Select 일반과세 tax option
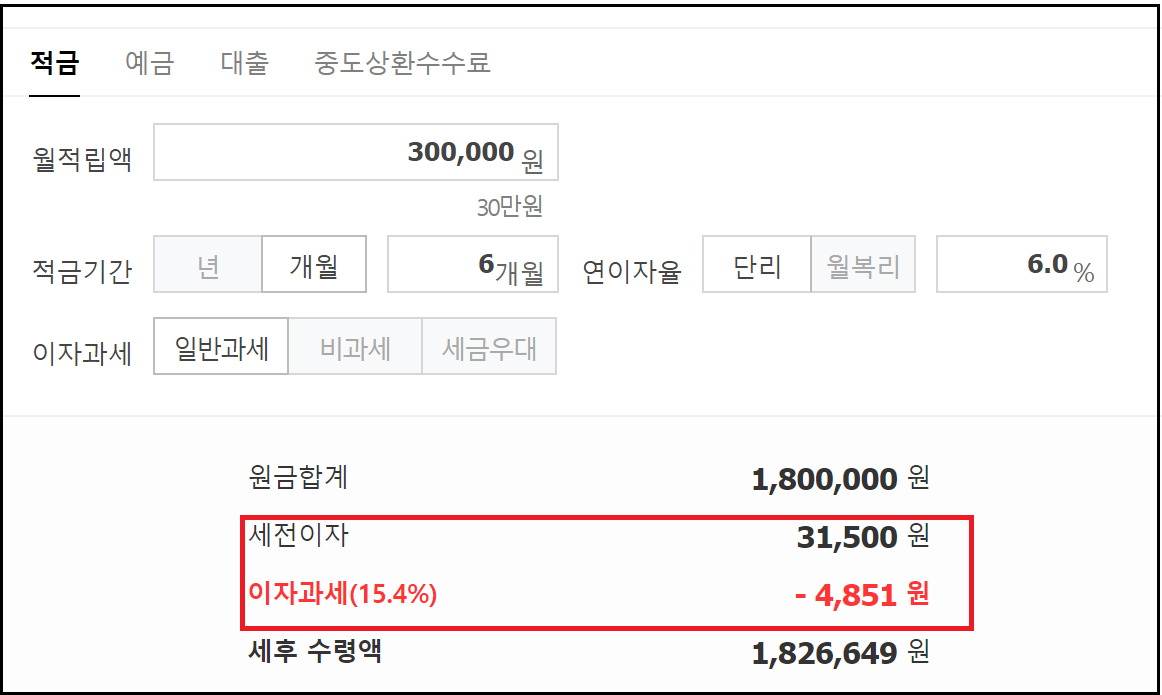The image size is (1162, 695). pos(220,346)
